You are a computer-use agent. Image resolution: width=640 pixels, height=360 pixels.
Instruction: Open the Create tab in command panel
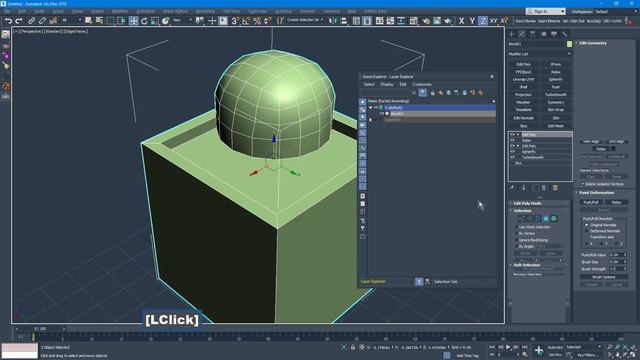point(511,34)
